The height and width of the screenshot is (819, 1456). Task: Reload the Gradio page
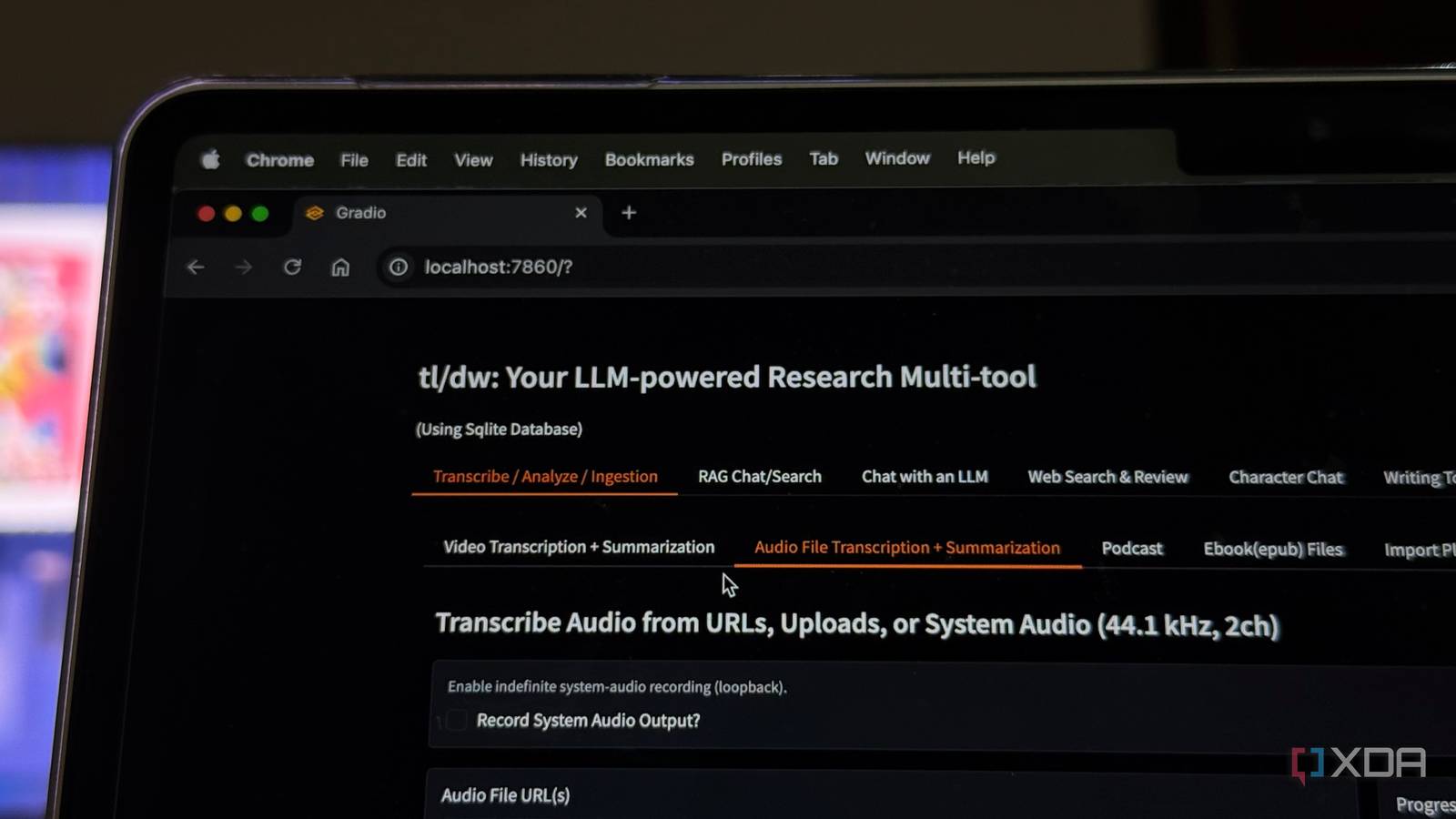pos(293,267)
